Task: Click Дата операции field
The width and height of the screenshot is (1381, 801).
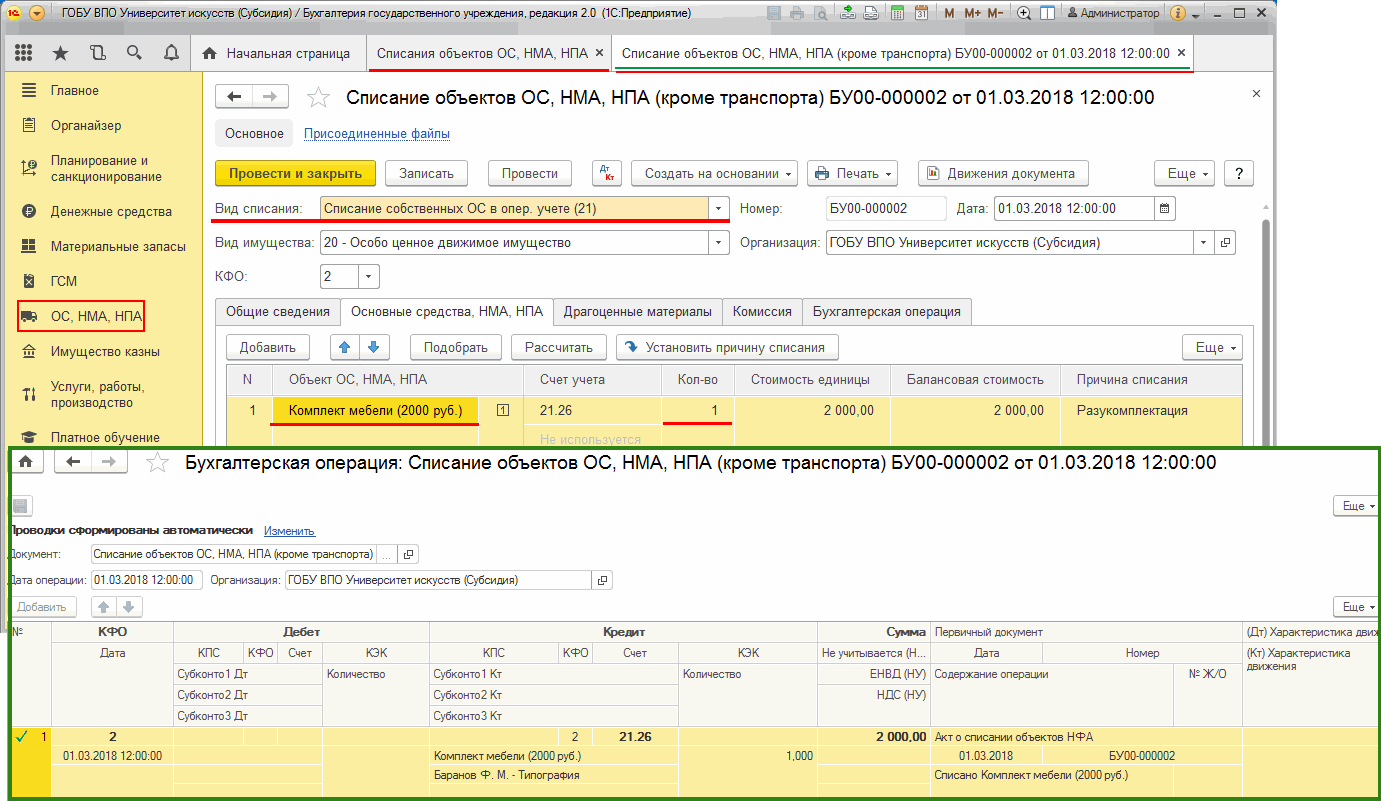Action: tap(148, 580)
